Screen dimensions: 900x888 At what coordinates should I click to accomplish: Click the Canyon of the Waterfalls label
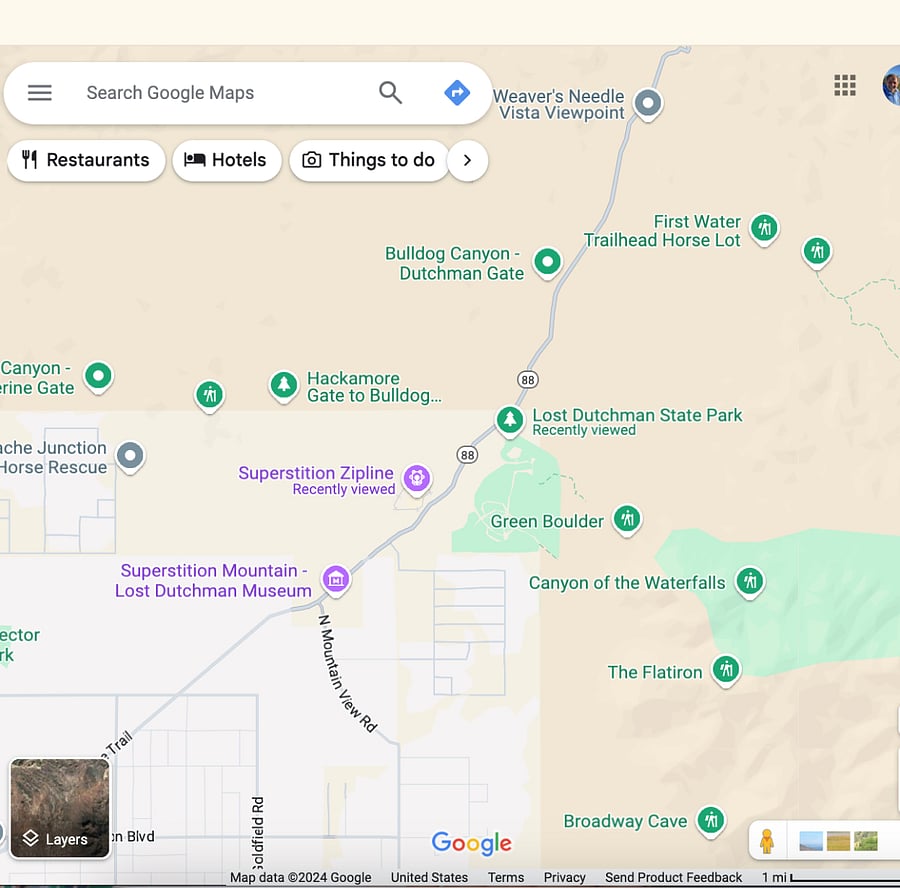pyautogui.click(x=627, y=583)
